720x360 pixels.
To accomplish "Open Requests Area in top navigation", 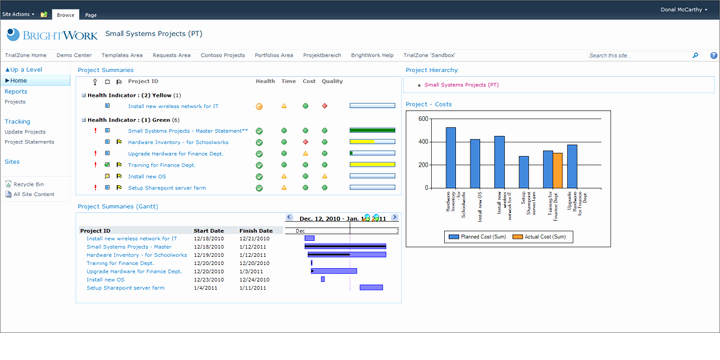I will (x=172, y=55).
